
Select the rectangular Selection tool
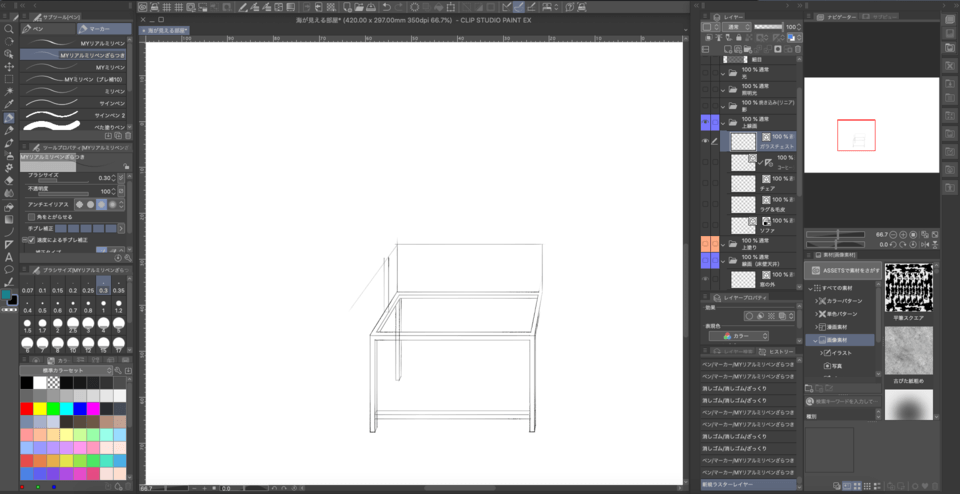9,78
